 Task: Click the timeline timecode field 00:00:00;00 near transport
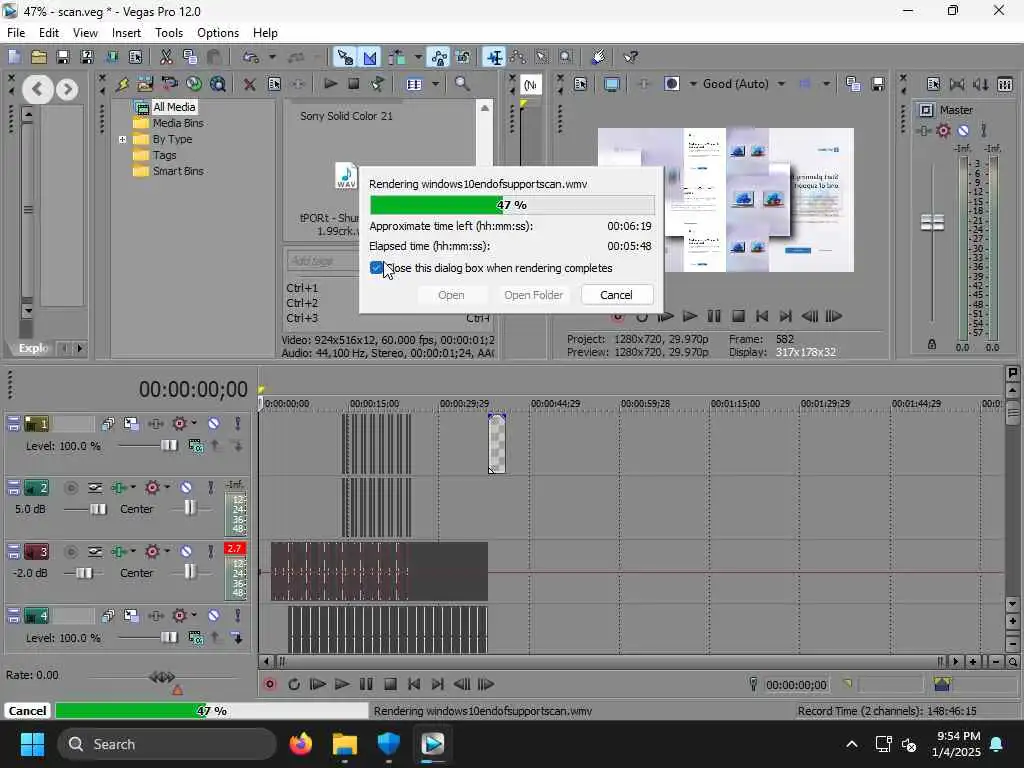tap(796, 684)
